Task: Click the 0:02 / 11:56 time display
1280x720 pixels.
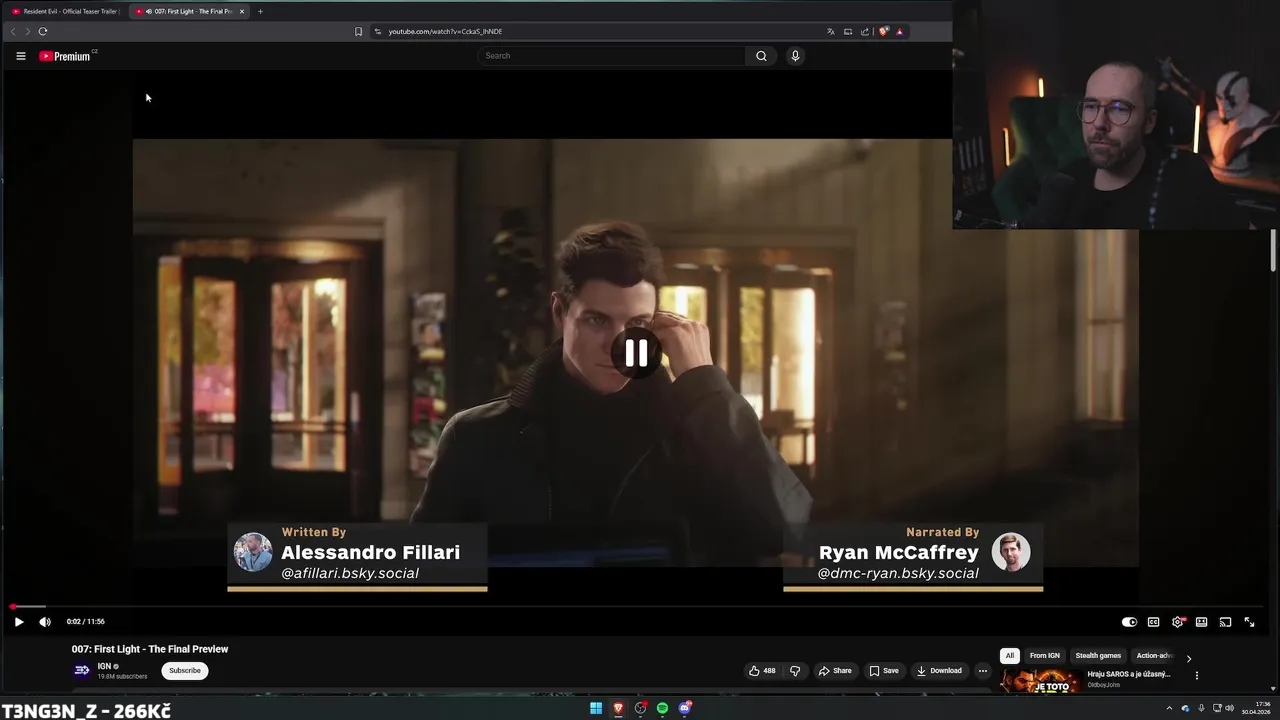Action: tap(86, 622)
